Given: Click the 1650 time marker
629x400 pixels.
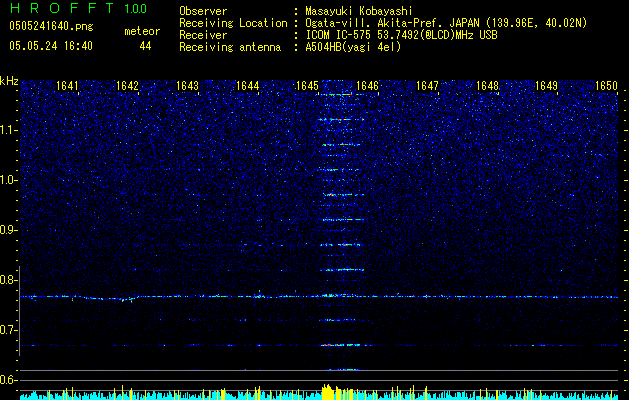Looking at the screenshot, I should click(x=607, y=85).
